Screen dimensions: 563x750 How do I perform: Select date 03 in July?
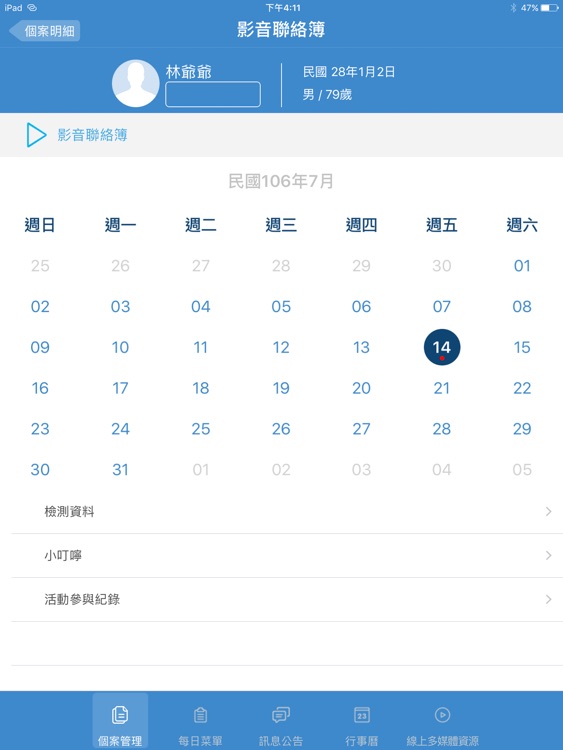121,306
